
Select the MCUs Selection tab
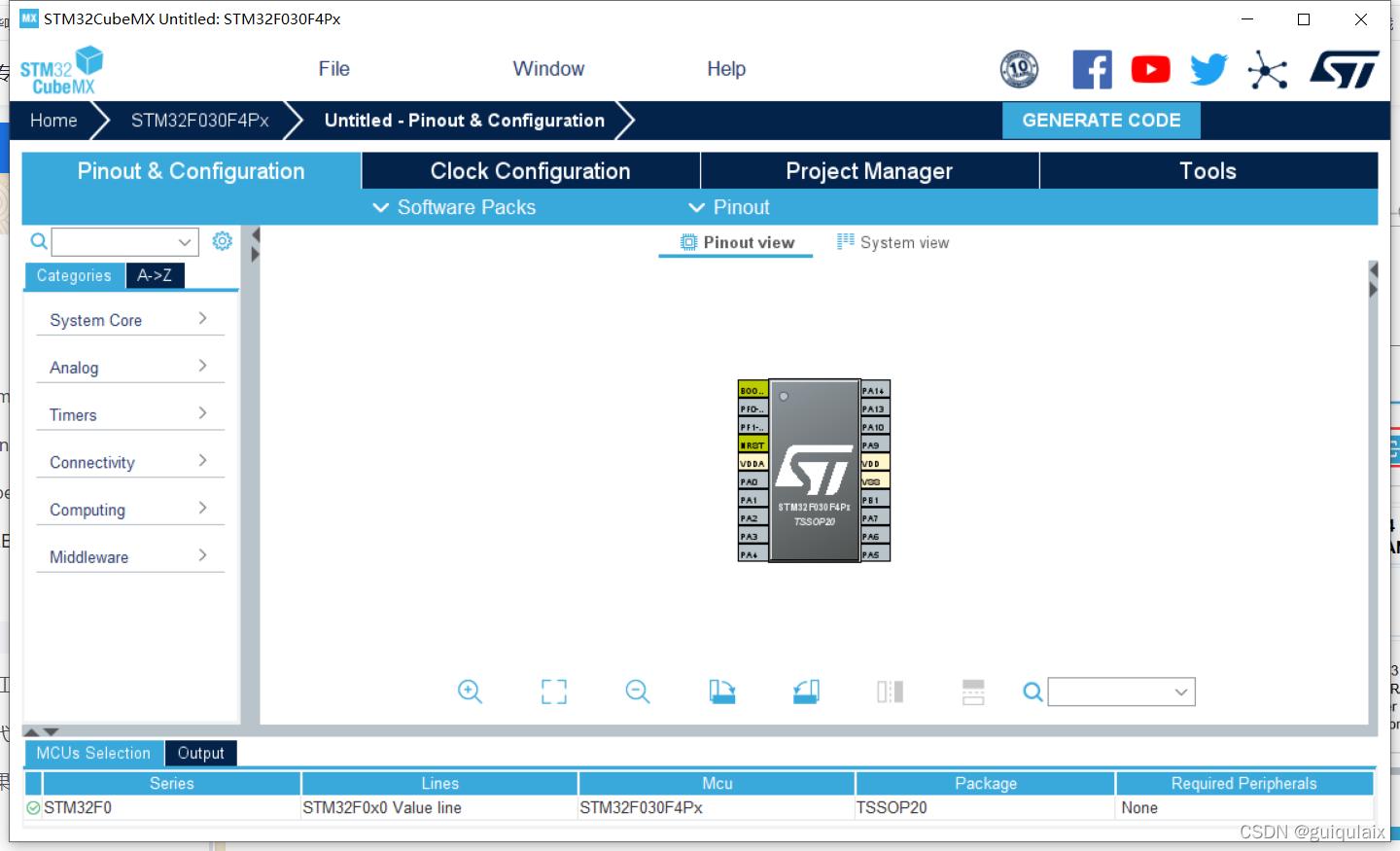pyautogui.click(x=93, y=753)
